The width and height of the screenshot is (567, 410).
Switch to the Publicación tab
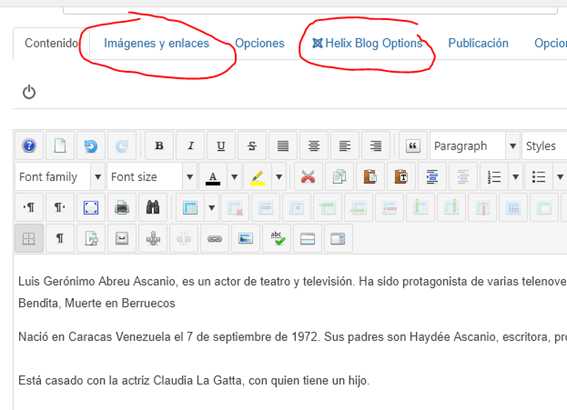[x=478, y=43]
